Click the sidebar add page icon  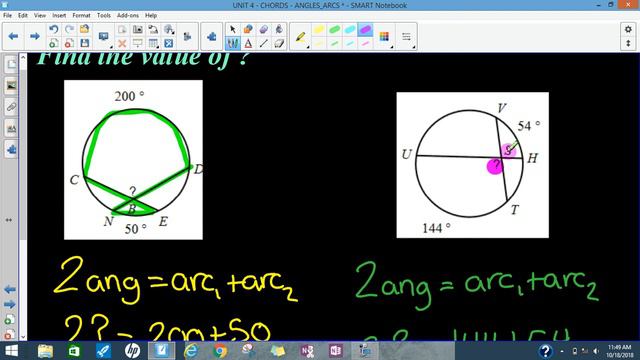click(x=9, y=320)
